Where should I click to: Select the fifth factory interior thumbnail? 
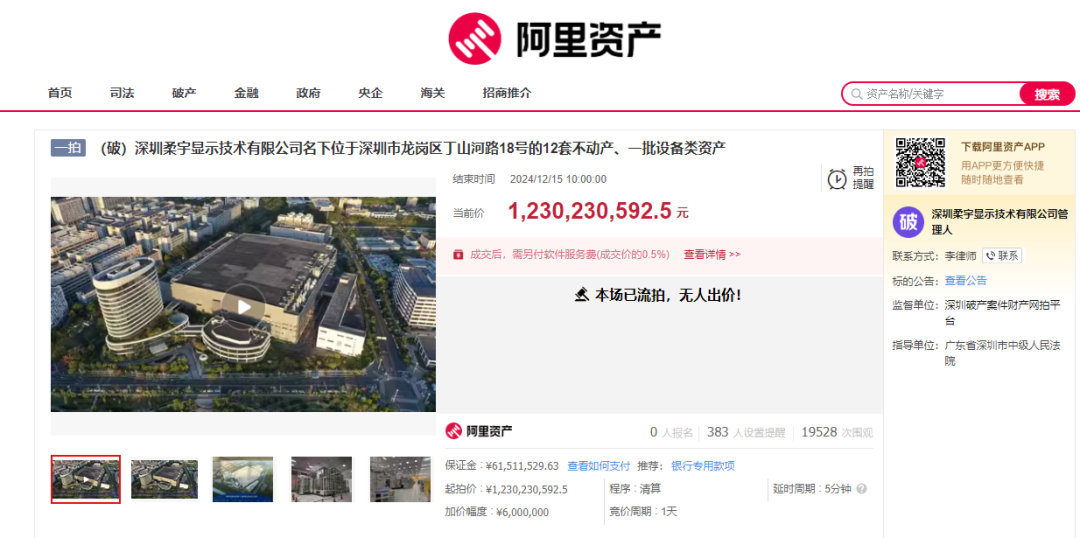click(400, 479)
